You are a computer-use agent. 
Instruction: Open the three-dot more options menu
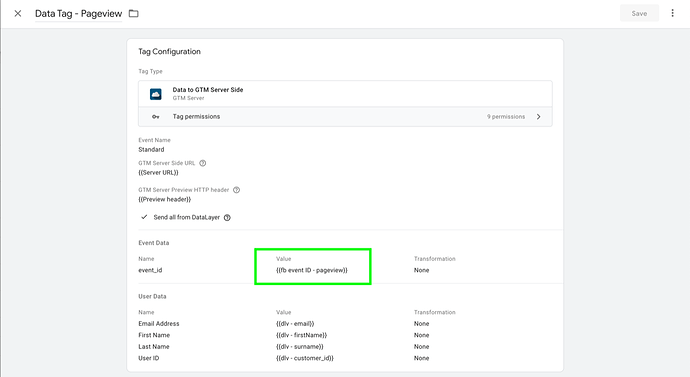672,13
